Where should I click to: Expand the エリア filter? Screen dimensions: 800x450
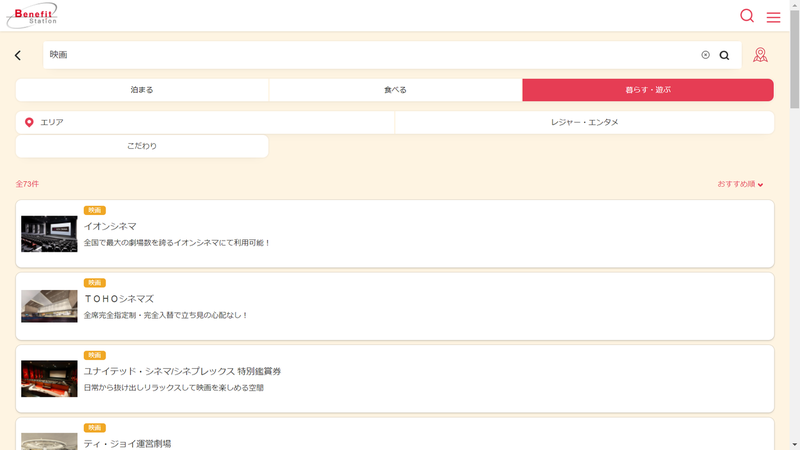205,122
